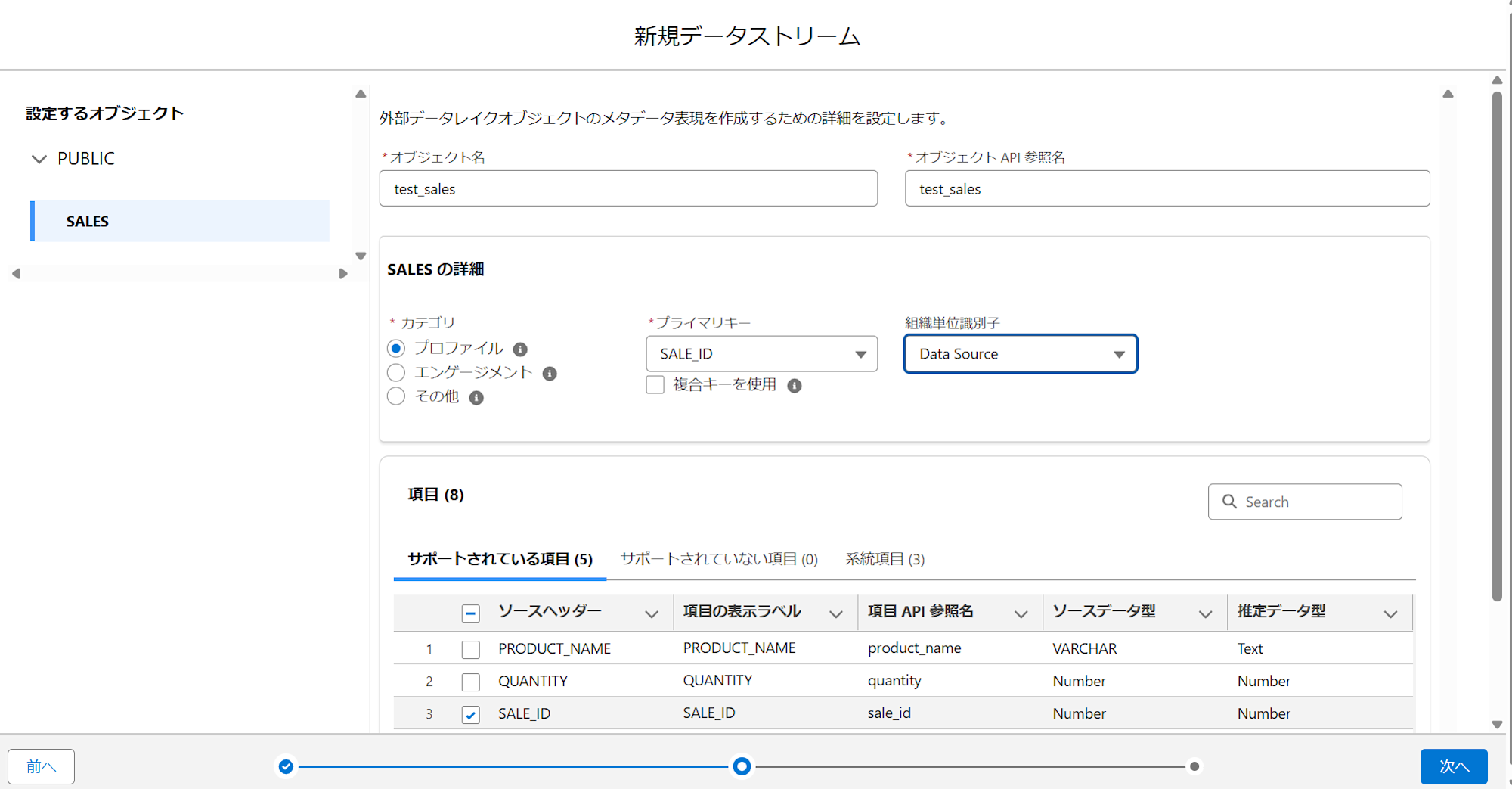Enable the 複合キーを使用 checkbox
The height and width of the screenshot is (789, 1512).
655,385
